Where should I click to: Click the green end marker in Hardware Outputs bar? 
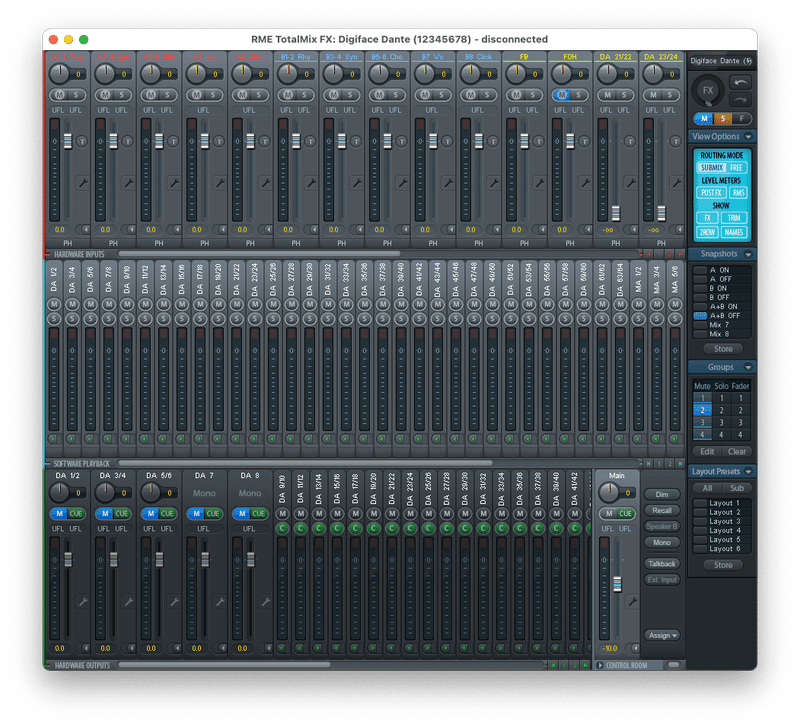click(x=585, y=665)
